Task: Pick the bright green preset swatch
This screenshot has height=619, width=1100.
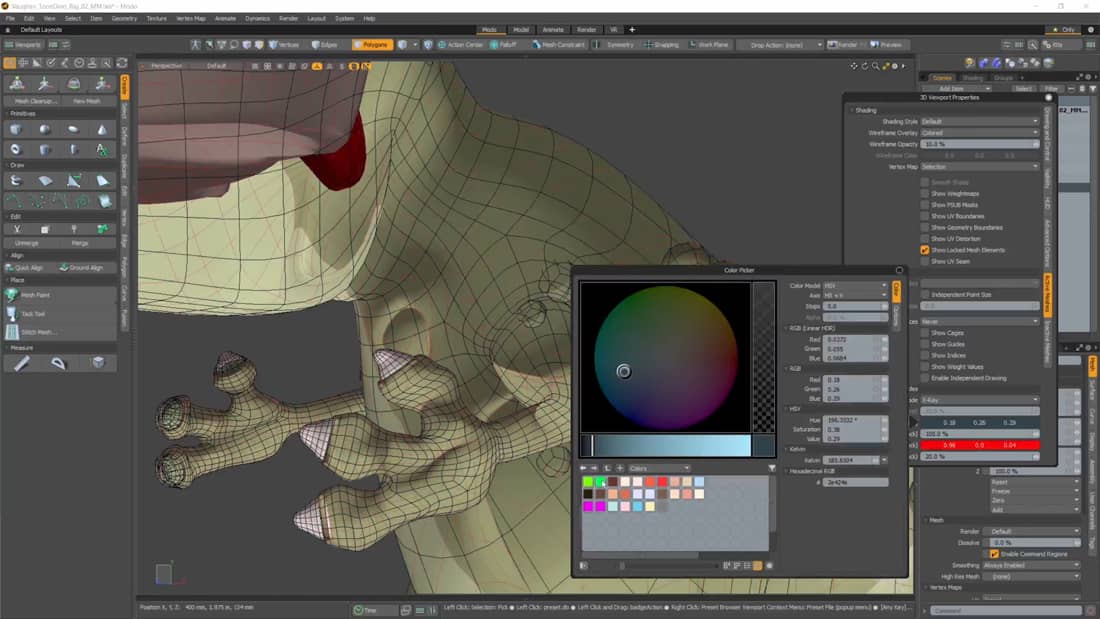Action: click(588, 482)
